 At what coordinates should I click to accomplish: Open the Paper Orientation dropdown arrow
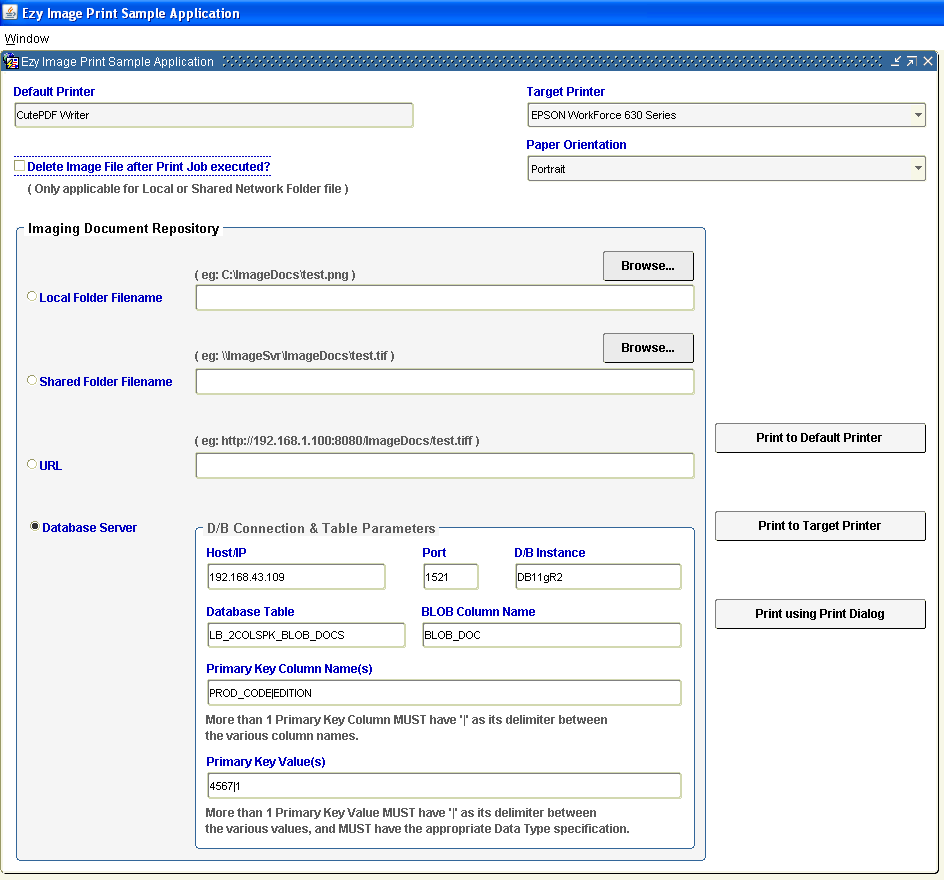[918, 169]
